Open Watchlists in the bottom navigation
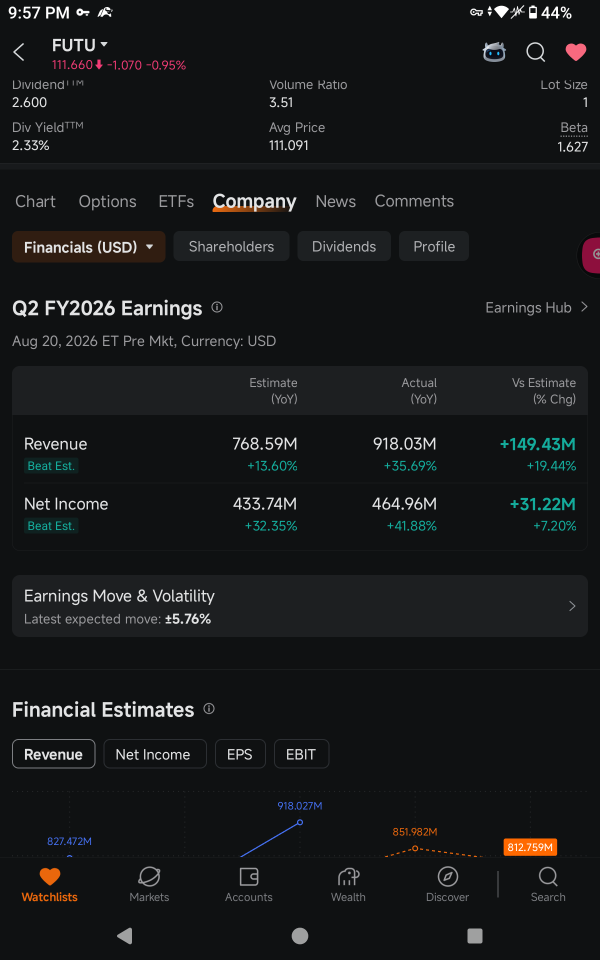The height and width of the screenshot is (960, 600). (50, 885)
